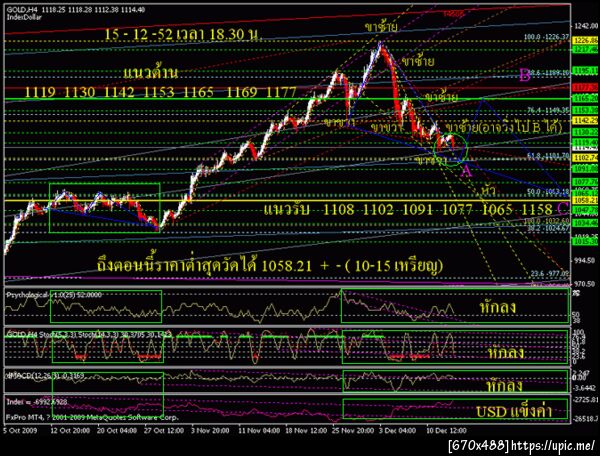The width and height of the screenshot is (600, 456).
Task: Click the 1242.00 price axis value
Action: 585,26
